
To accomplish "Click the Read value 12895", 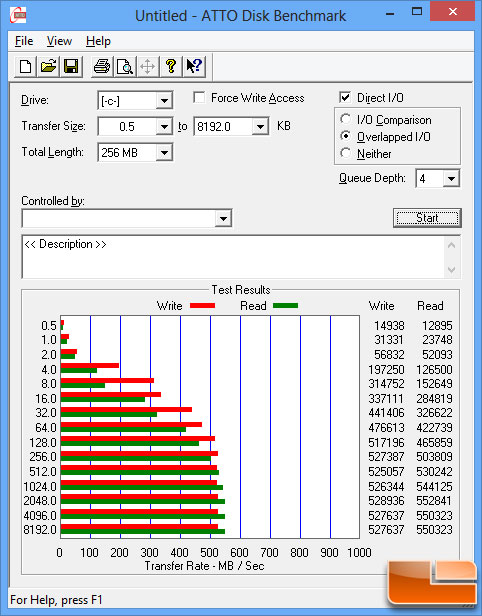I will pyautogui.click(x=437, y=325).
